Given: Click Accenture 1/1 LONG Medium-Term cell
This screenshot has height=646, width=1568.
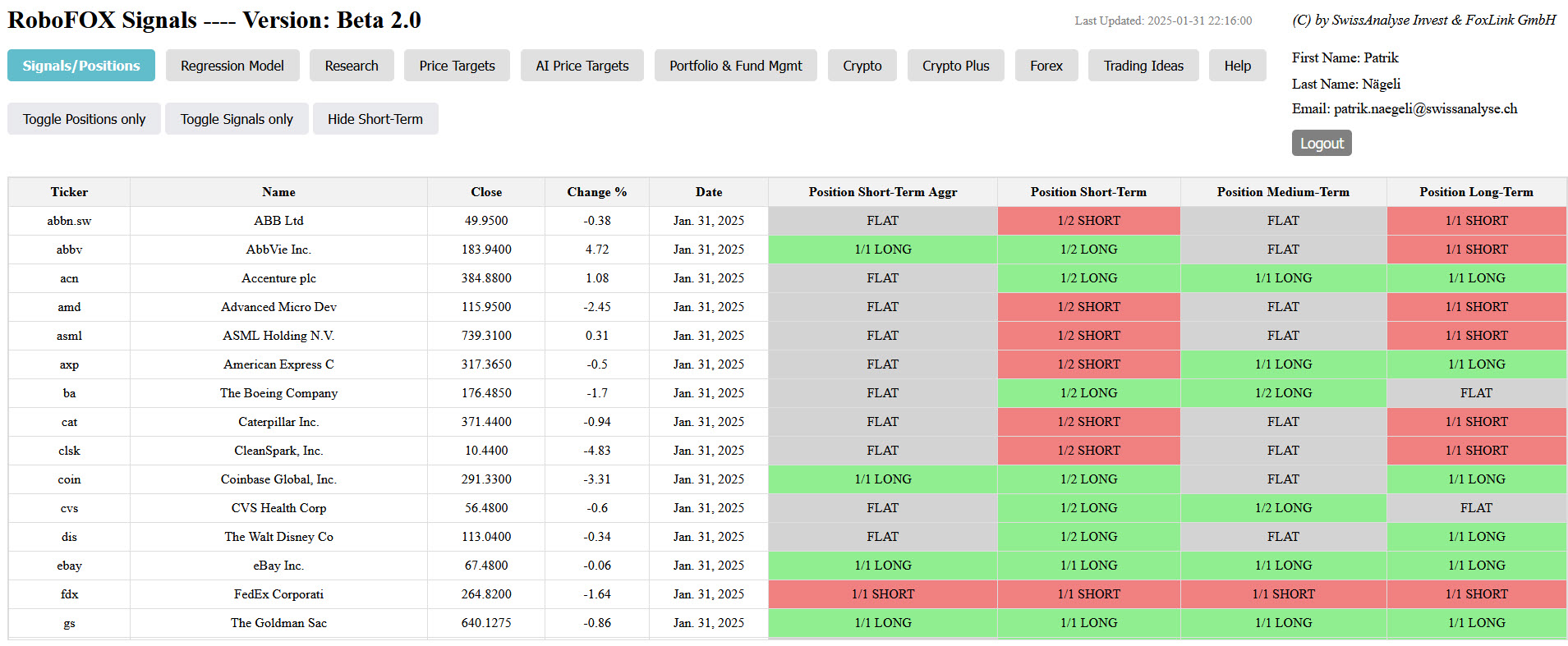Looking at the screenshot, I should [x=1283, y=278].
